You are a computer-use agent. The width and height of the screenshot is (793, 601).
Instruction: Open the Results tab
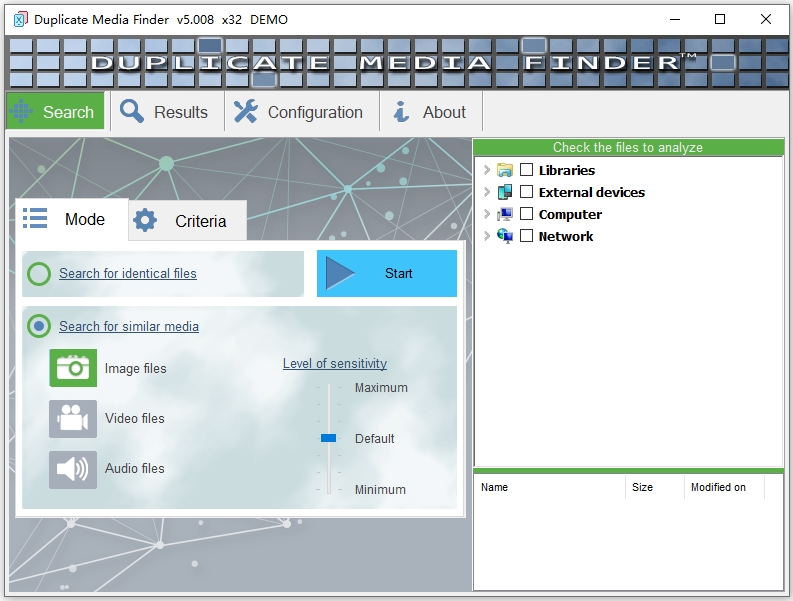coord(167,111)
